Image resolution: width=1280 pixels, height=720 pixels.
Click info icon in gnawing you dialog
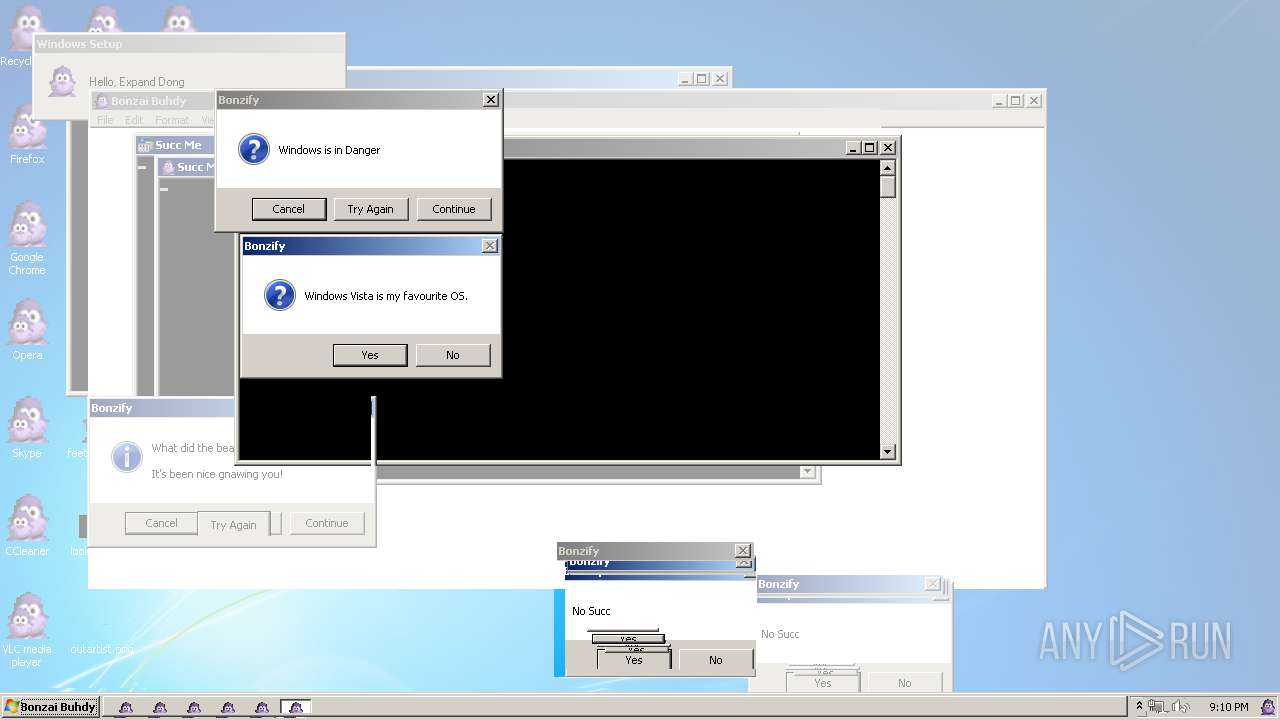click(x=127, y=457)
